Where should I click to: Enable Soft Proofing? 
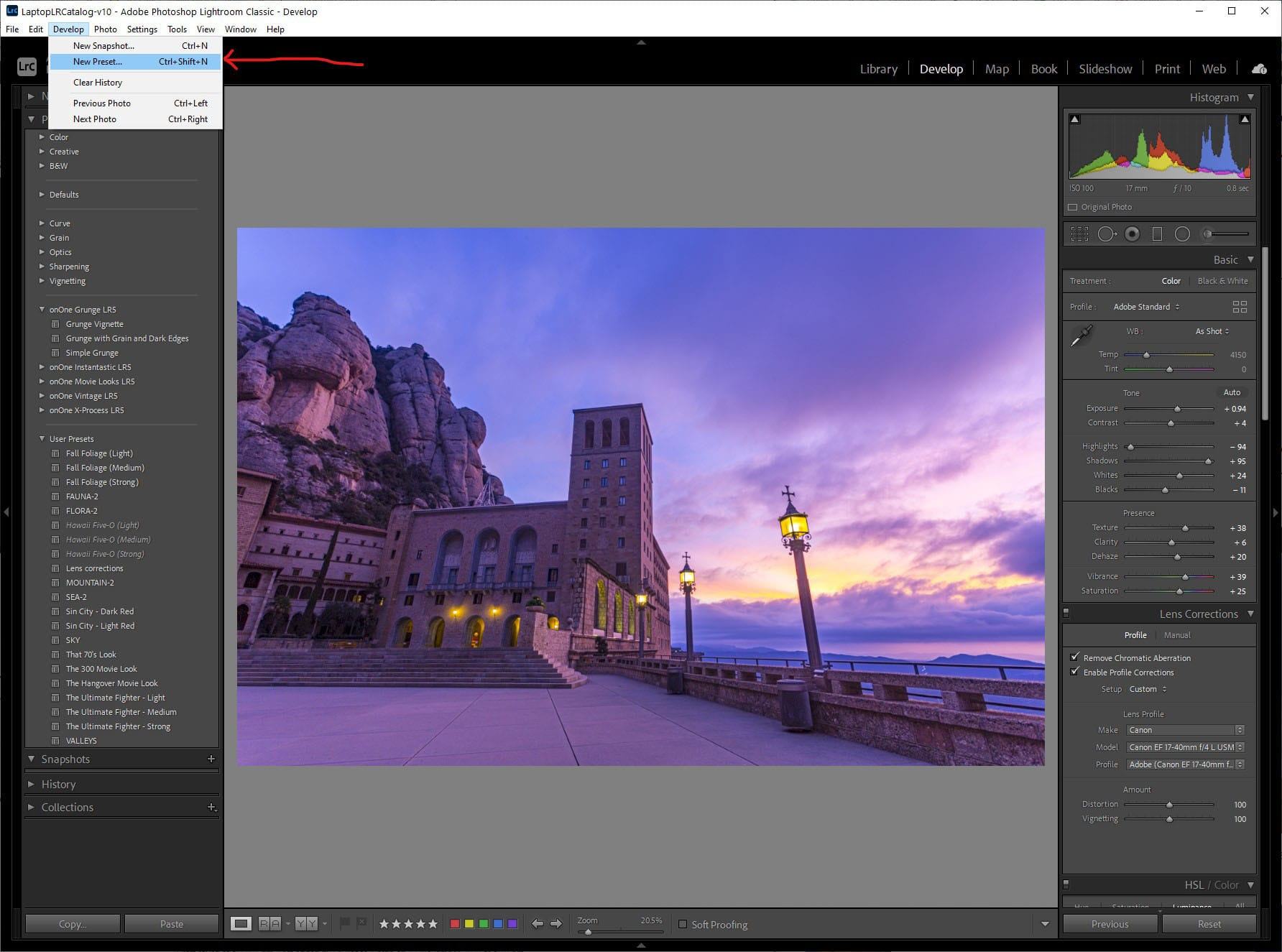point(682,925)
